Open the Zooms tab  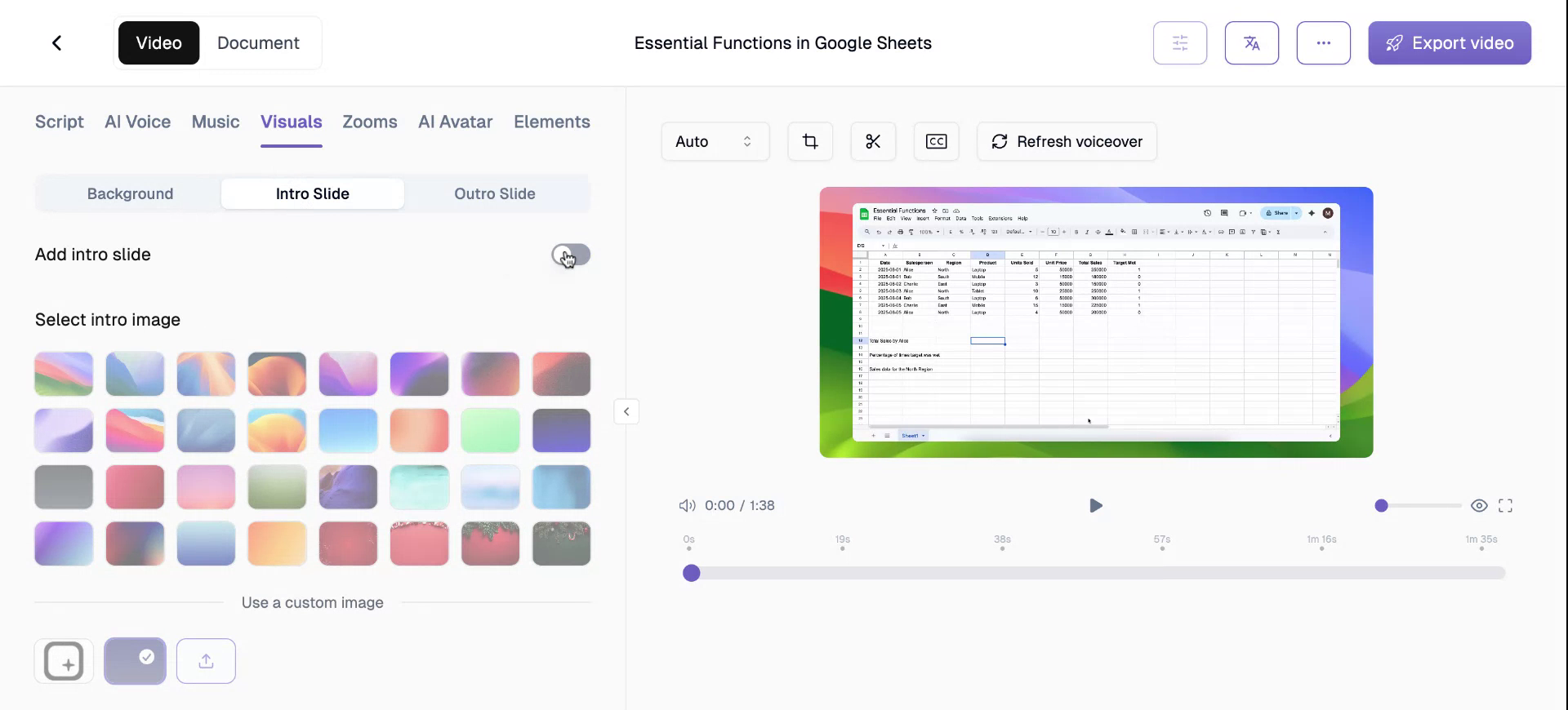tap(370, 122)
